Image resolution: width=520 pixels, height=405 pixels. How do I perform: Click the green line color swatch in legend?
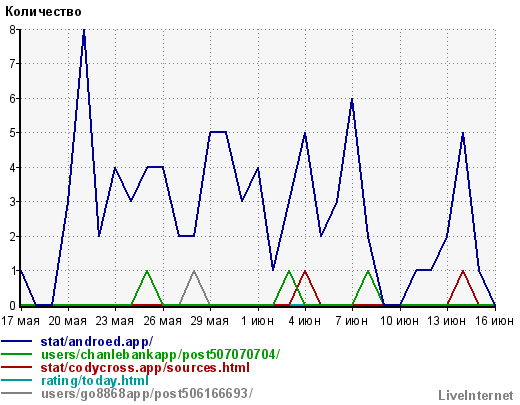click(17, 355)
